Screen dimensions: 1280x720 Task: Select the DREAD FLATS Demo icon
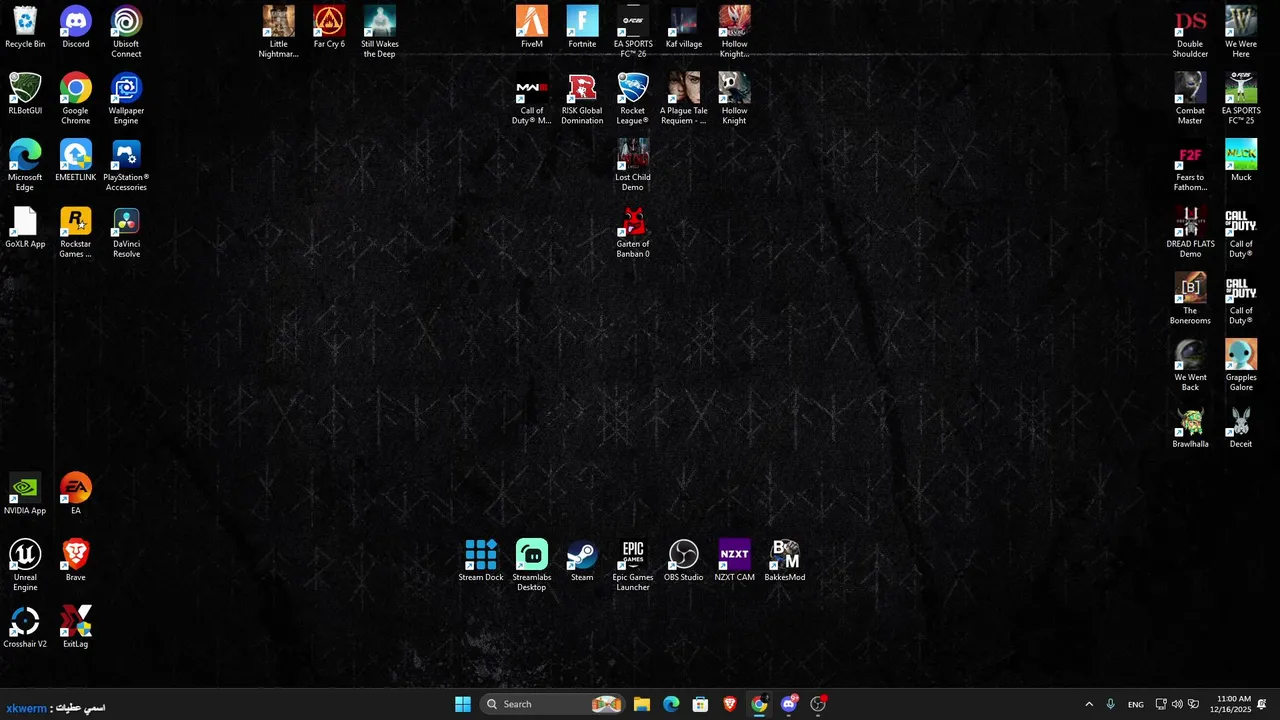coord(1190,233)
